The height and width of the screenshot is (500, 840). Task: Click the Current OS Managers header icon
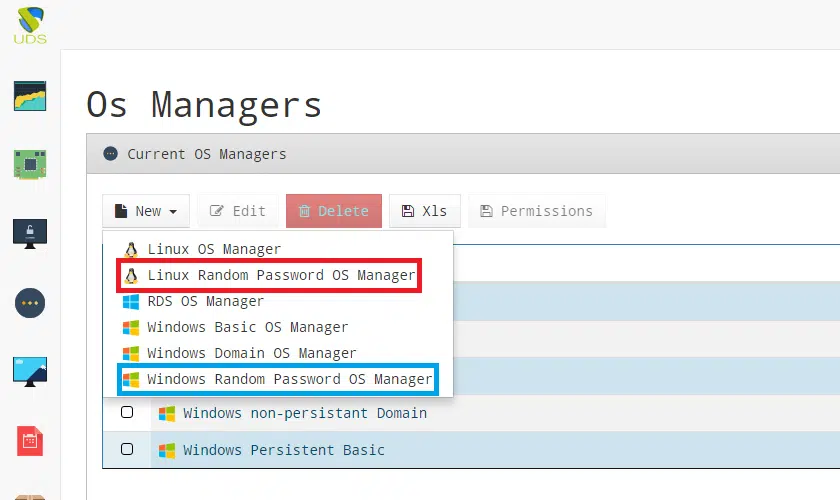(x=110, y=154)
